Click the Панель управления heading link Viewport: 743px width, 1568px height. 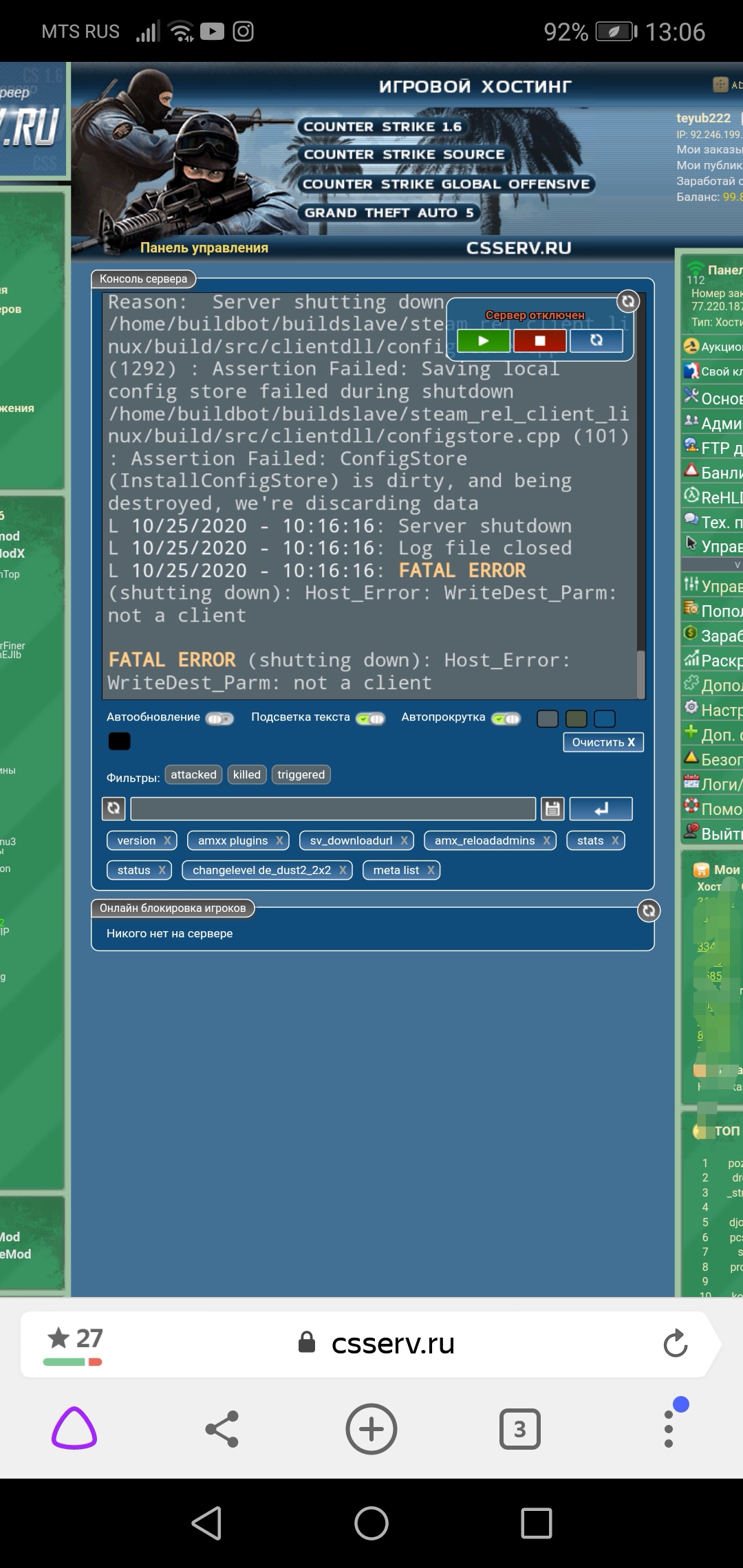point(204,248)
